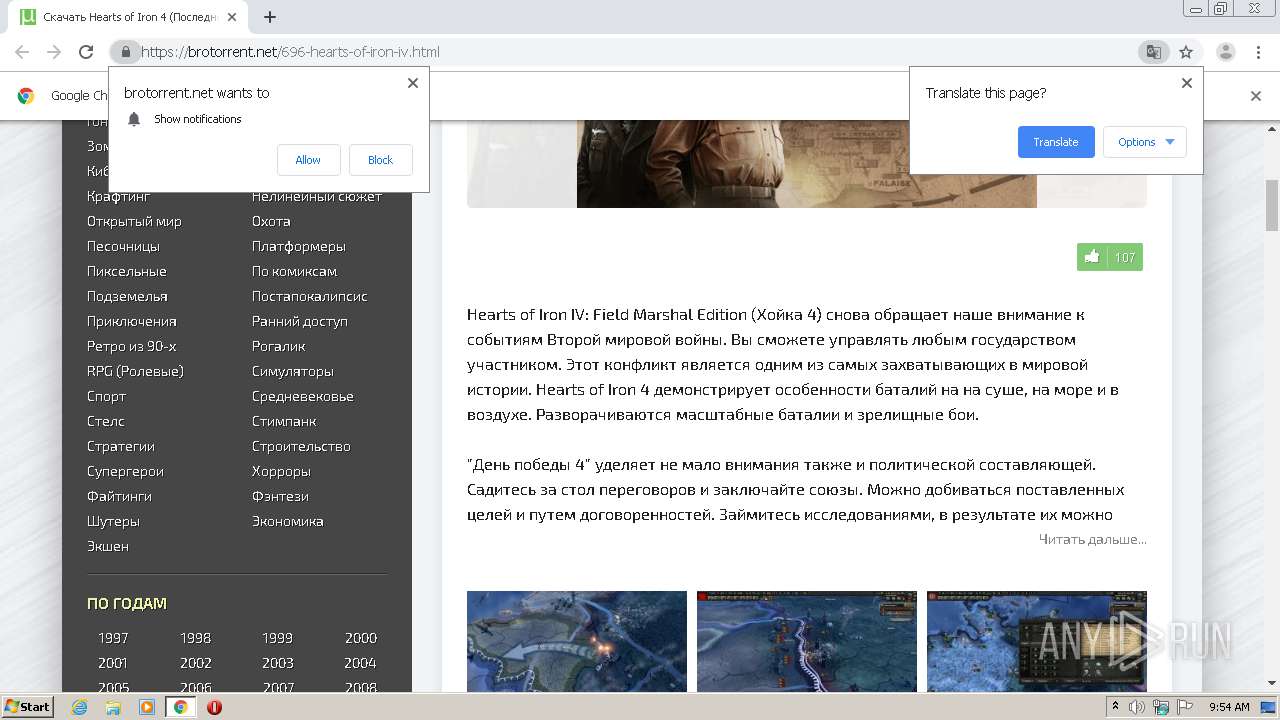The width and height of the screenshot is (1280, 720).
Task: Open the Постапокалипсис category
Action: click(310, 296)
